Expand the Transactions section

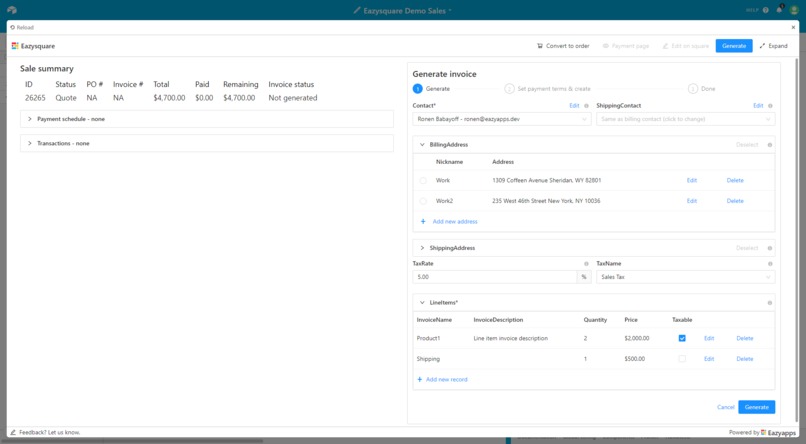(x=207, y=143)
